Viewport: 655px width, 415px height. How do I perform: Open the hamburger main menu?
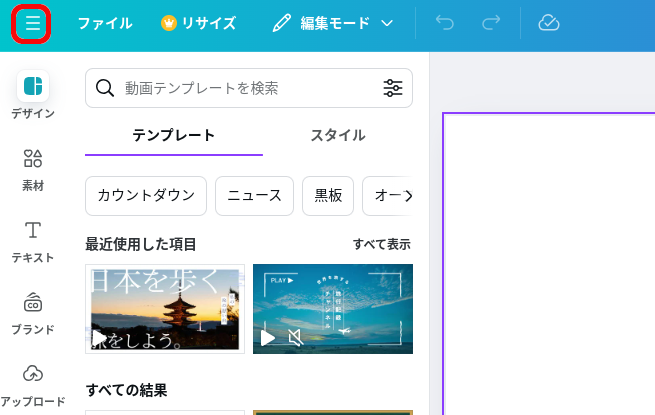pyautogui.click(x=32, y=23)
